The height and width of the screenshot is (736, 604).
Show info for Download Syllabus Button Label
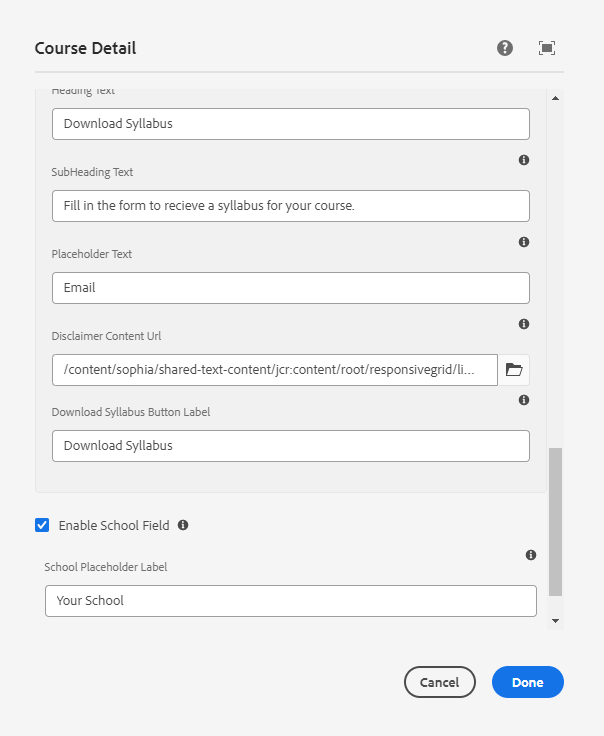tap(524, 400)
